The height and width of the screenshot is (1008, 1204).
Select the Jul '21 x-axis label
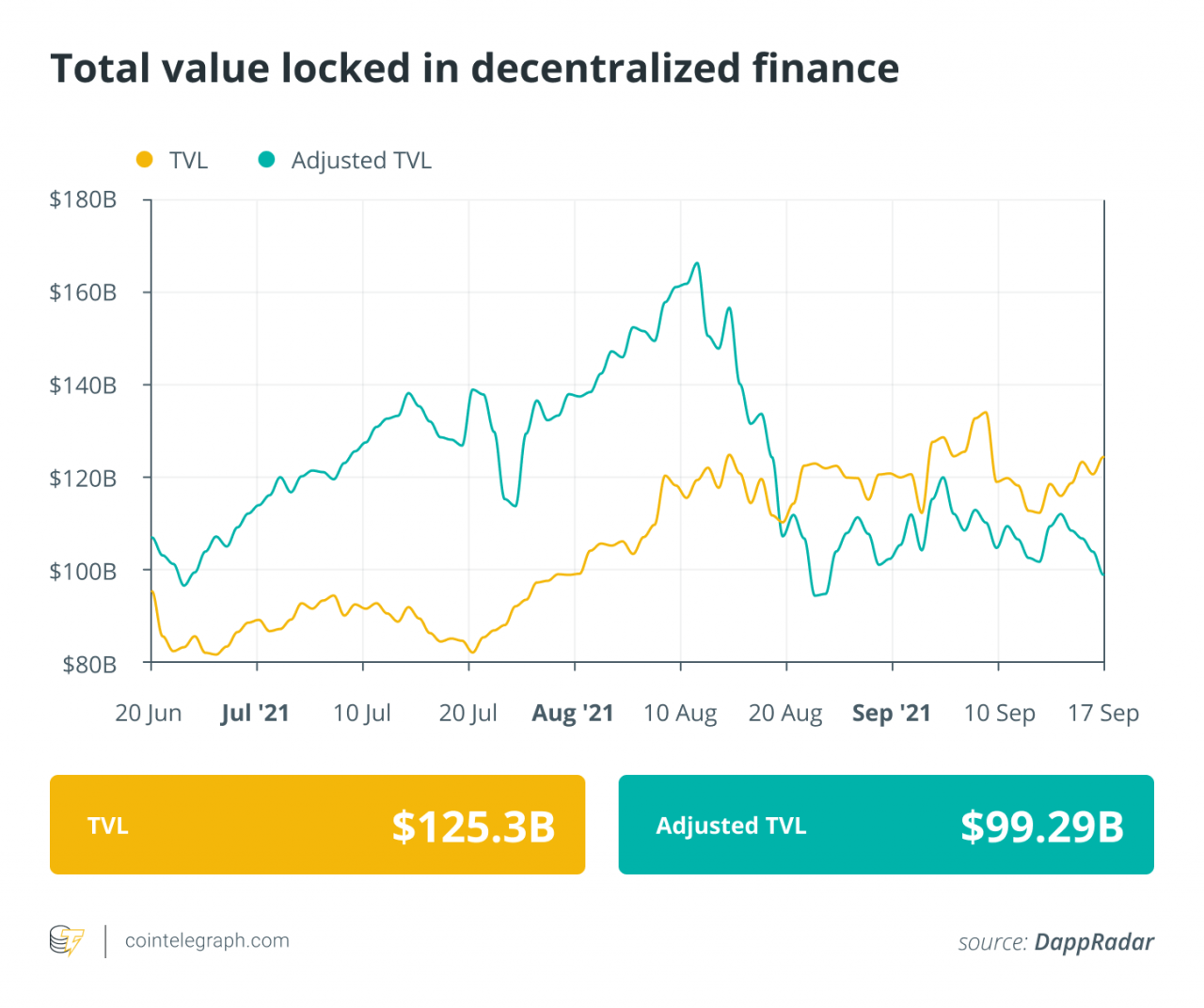(255, 713)
